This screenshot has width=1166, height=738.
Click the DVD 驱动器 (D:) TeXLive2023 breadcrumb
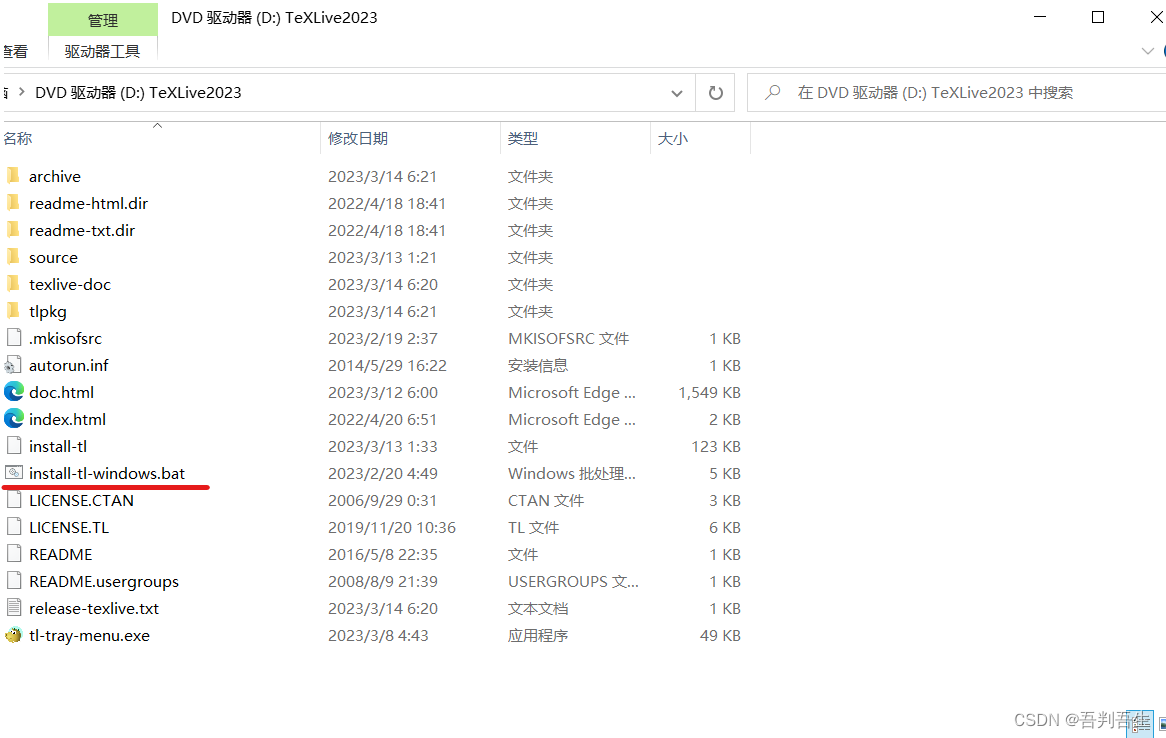pos(138,92)
